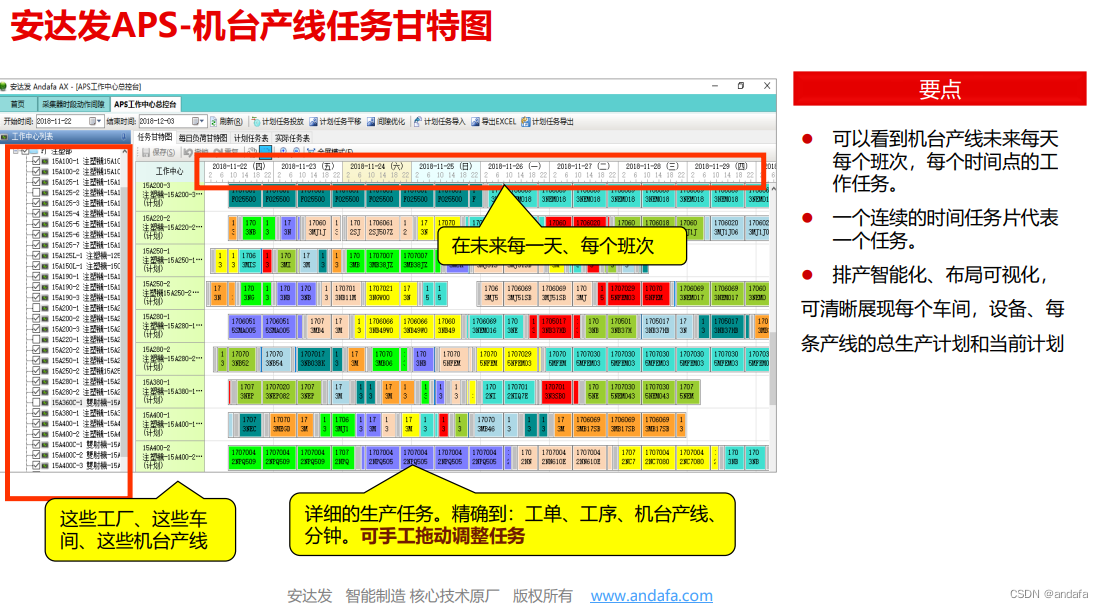Click 计划任务导出 export icon

click(x=525, y=122)
